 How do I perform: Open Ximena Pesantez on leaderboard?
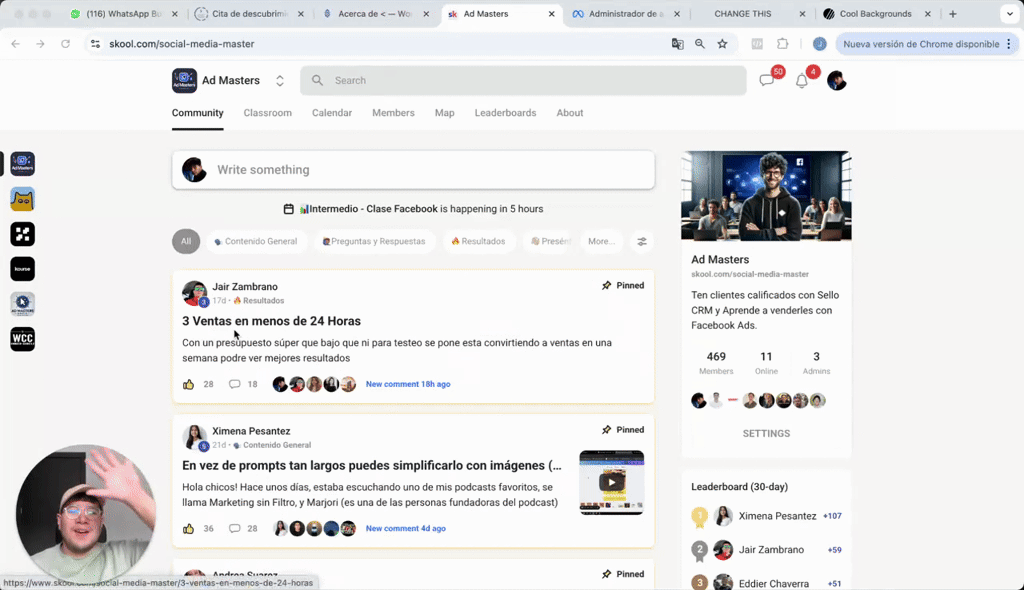[x=777, y=516]
